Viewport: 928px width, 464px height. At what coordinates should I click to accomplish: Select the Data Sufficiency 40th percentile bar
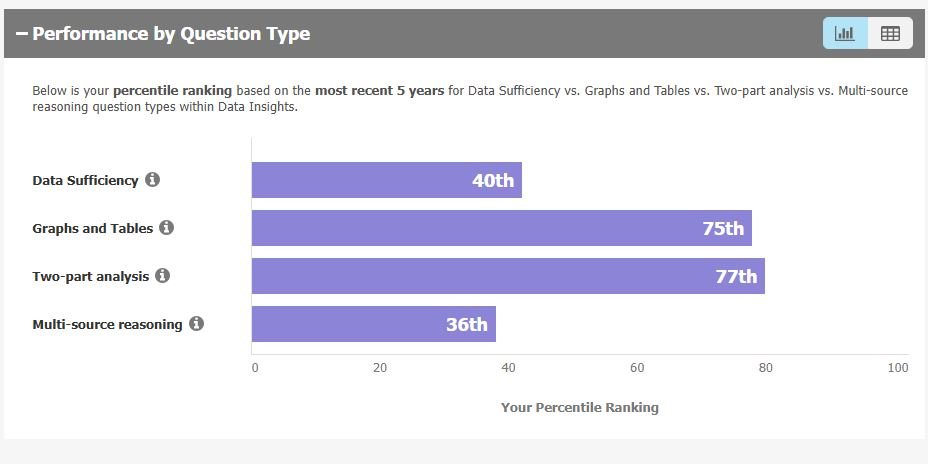[386, 180]
